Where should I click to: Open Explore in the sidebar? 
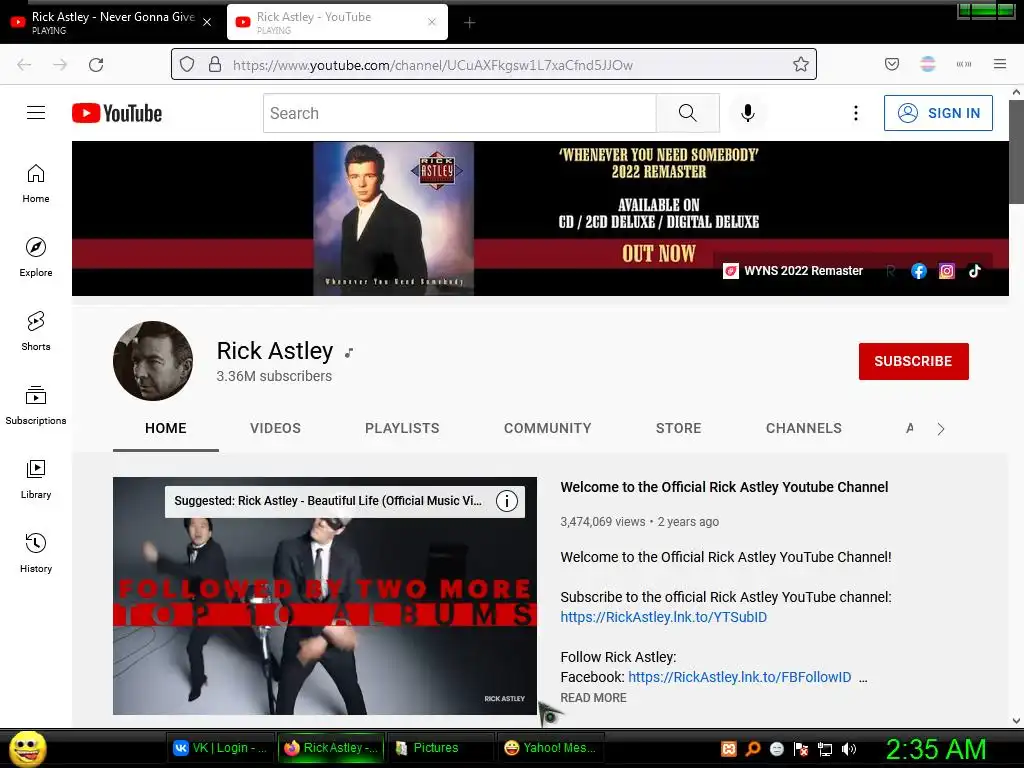(36, 257)
